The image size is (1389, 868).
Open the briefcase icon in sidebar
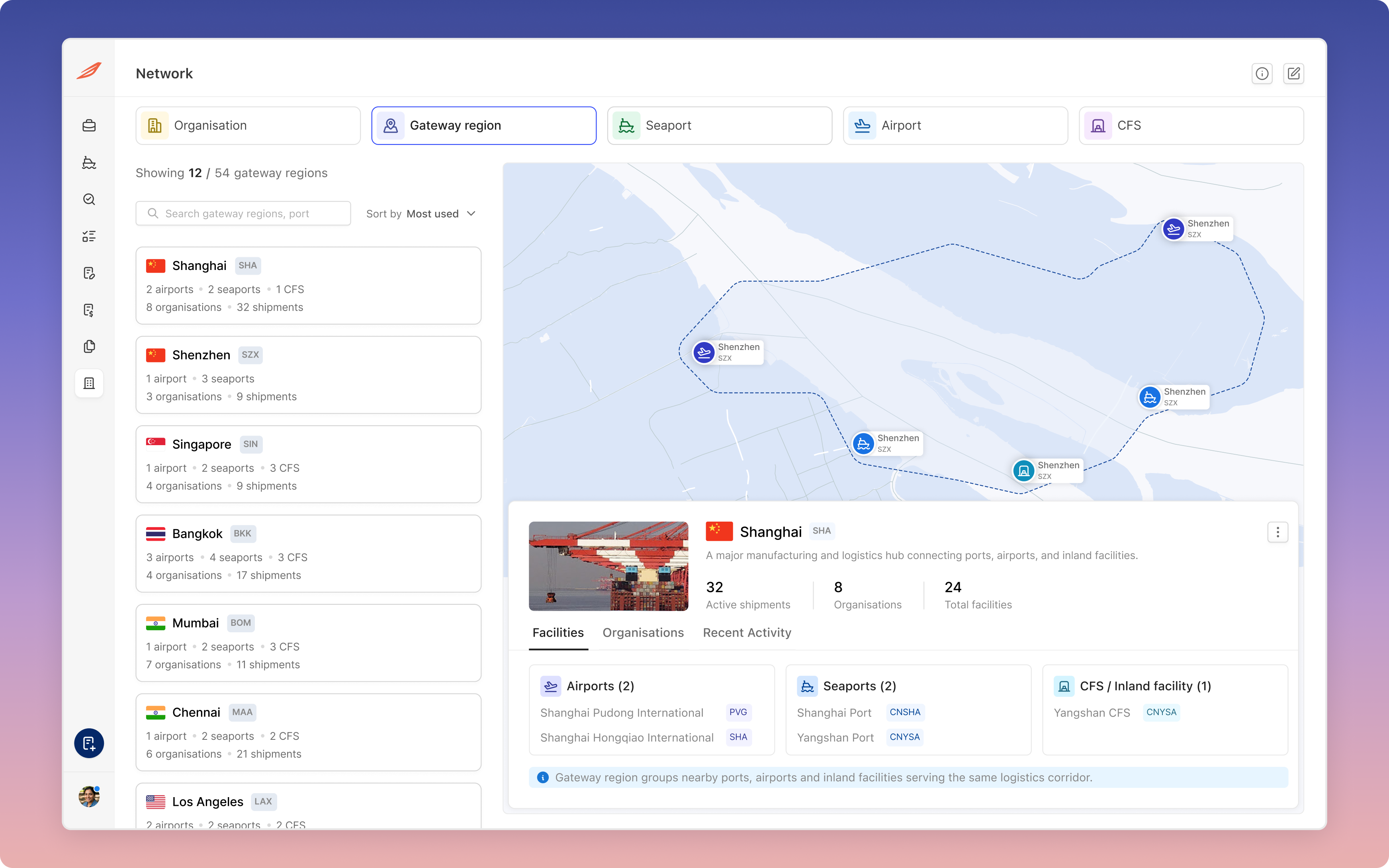(89, 125)
